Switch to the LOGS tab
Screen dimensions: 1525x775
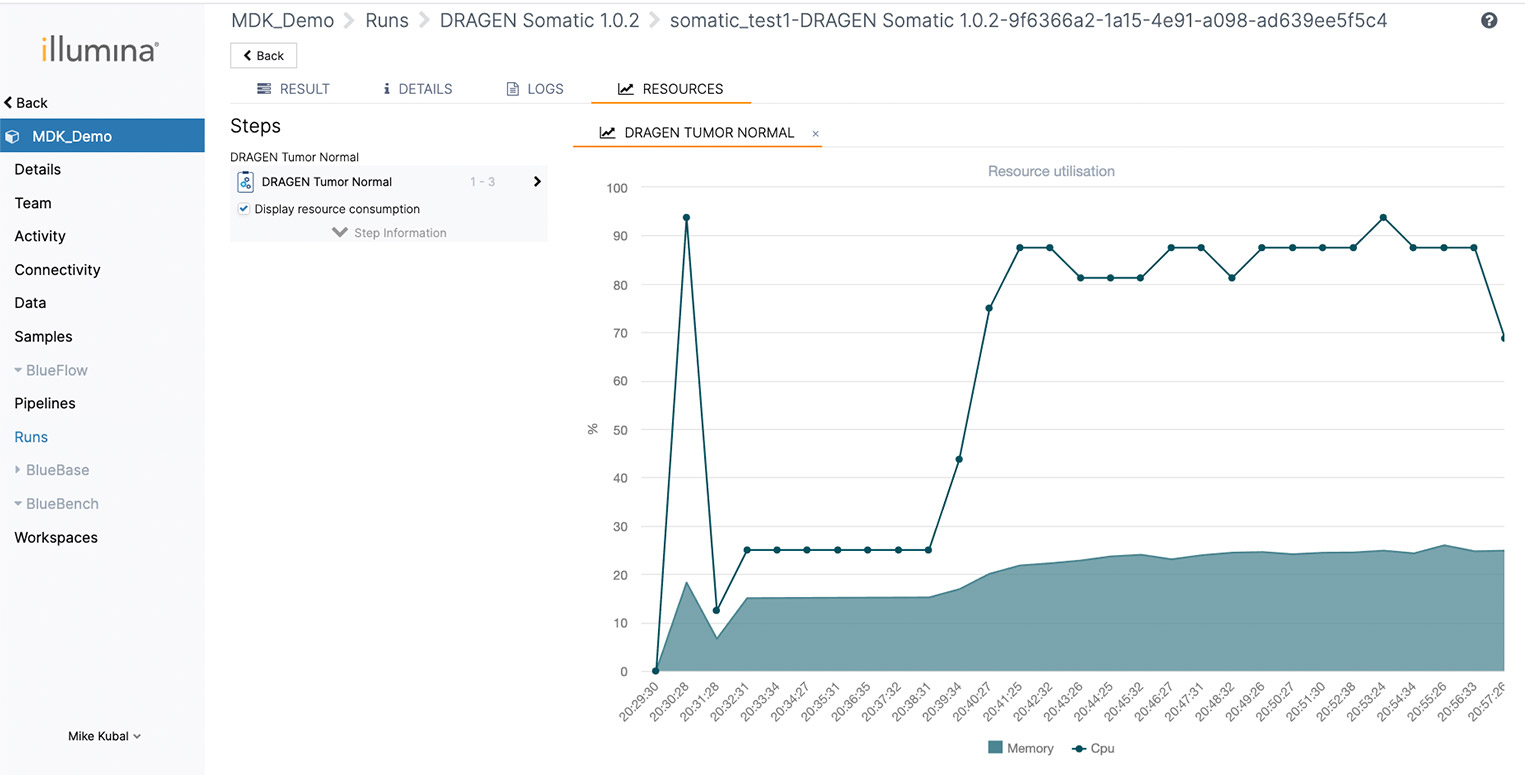coord(535,89)
